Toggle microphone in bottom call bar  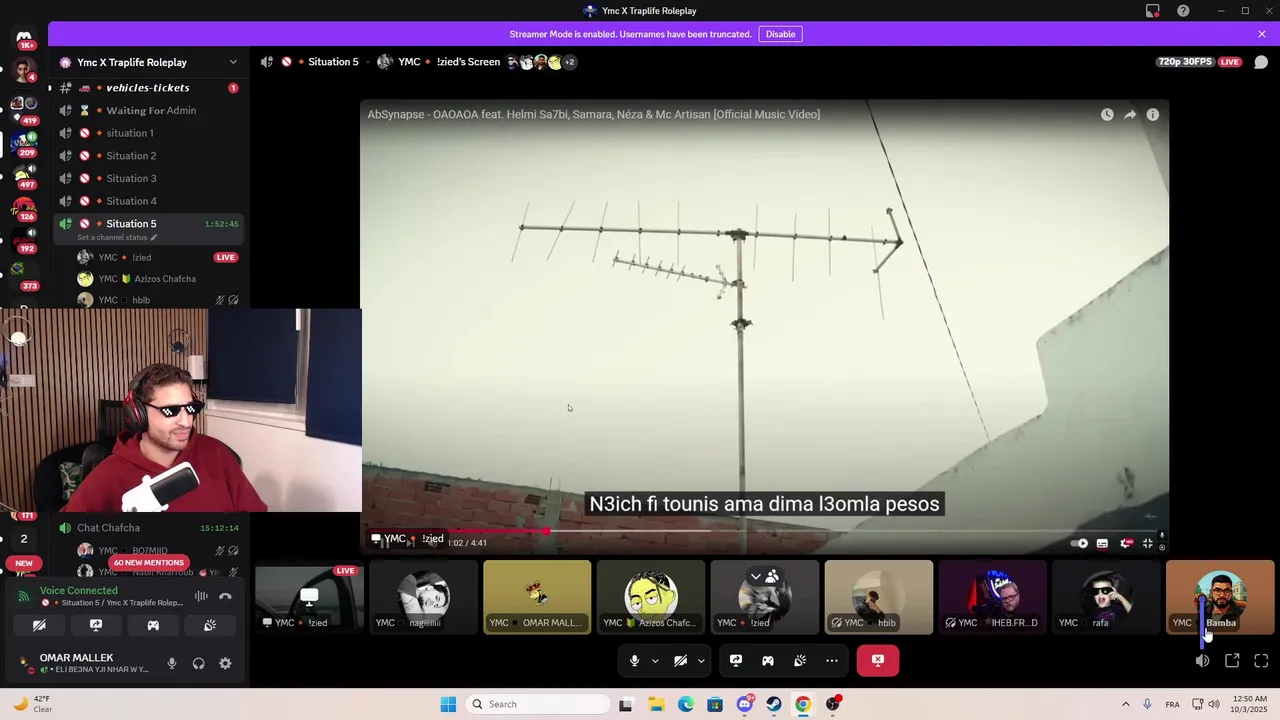634,660
